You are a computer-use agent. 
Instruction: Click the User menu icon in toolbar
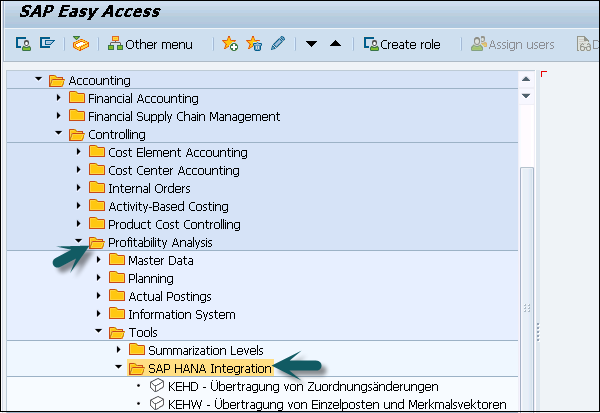pos(48,44)
